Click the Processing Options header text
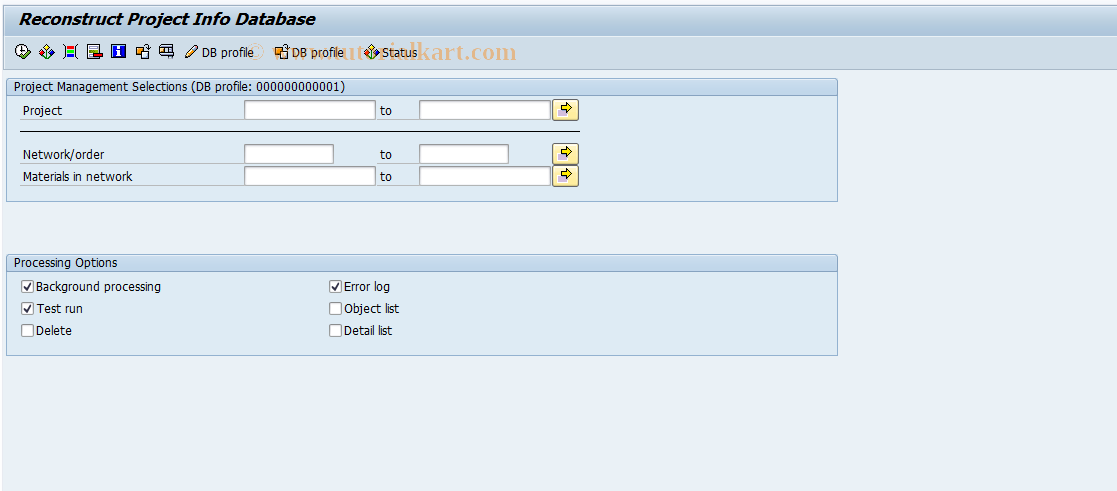The width and height of the screenshot is (1117, 491). point(66,262)
